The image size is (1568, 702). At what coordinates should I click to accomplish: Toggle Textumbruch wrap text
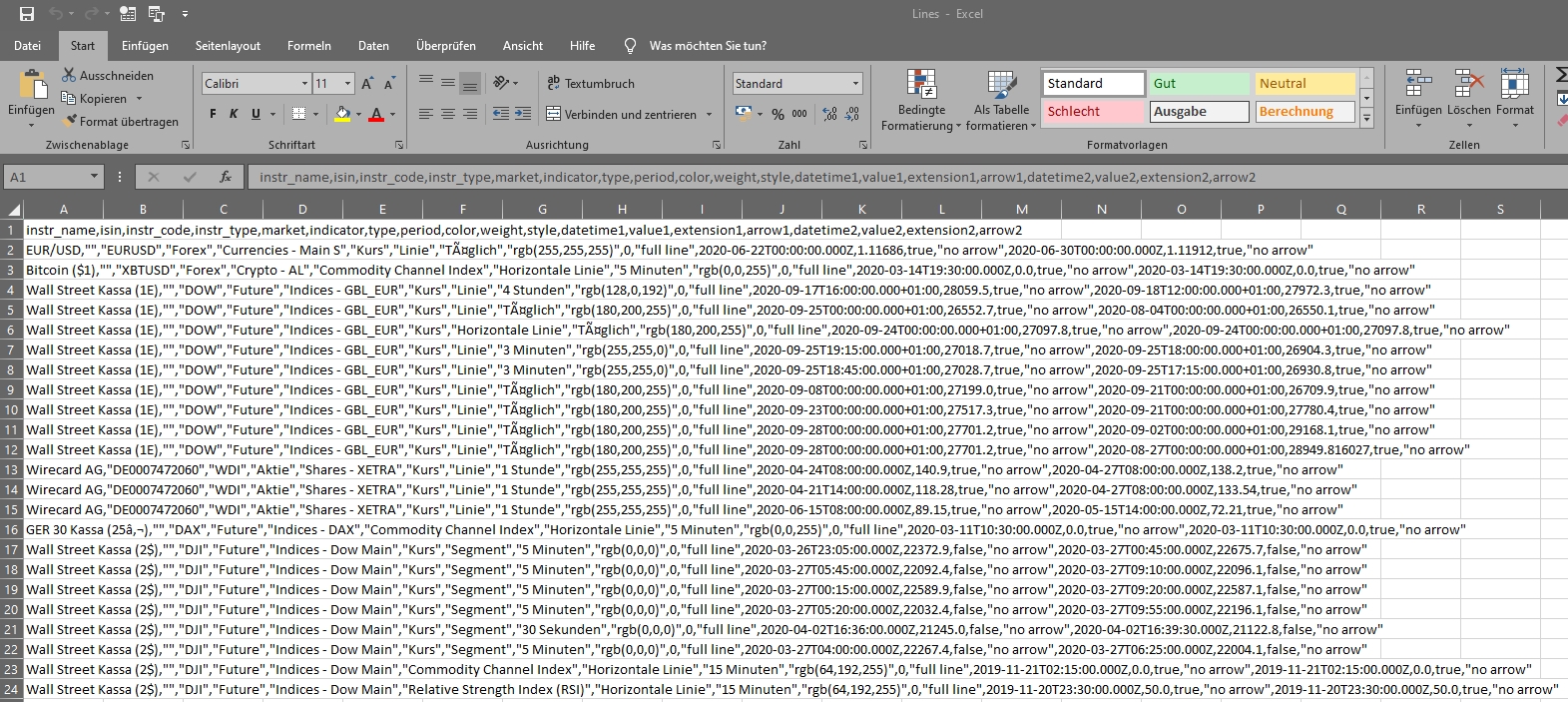click(590, 83)
